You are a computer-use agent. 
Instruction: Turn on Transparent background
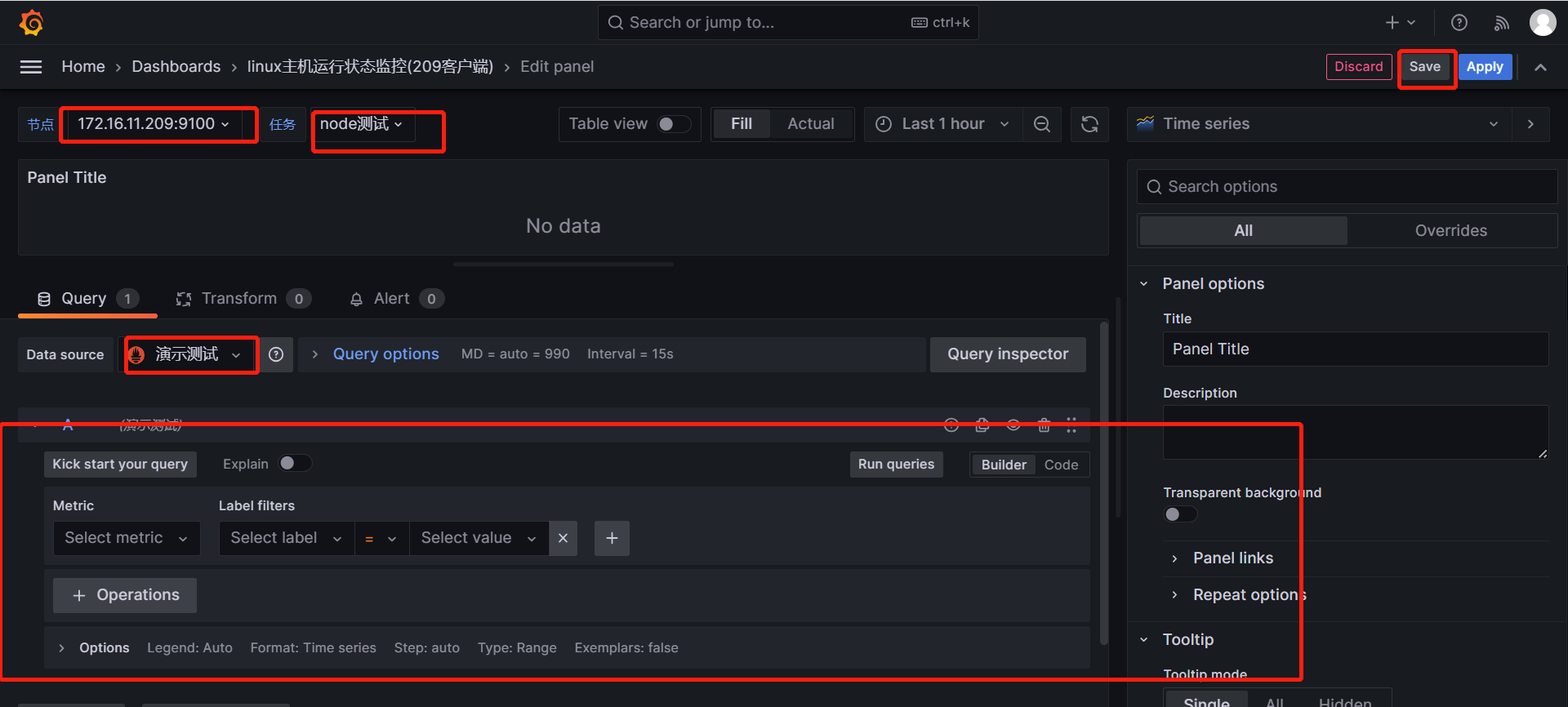[1180, 514]
